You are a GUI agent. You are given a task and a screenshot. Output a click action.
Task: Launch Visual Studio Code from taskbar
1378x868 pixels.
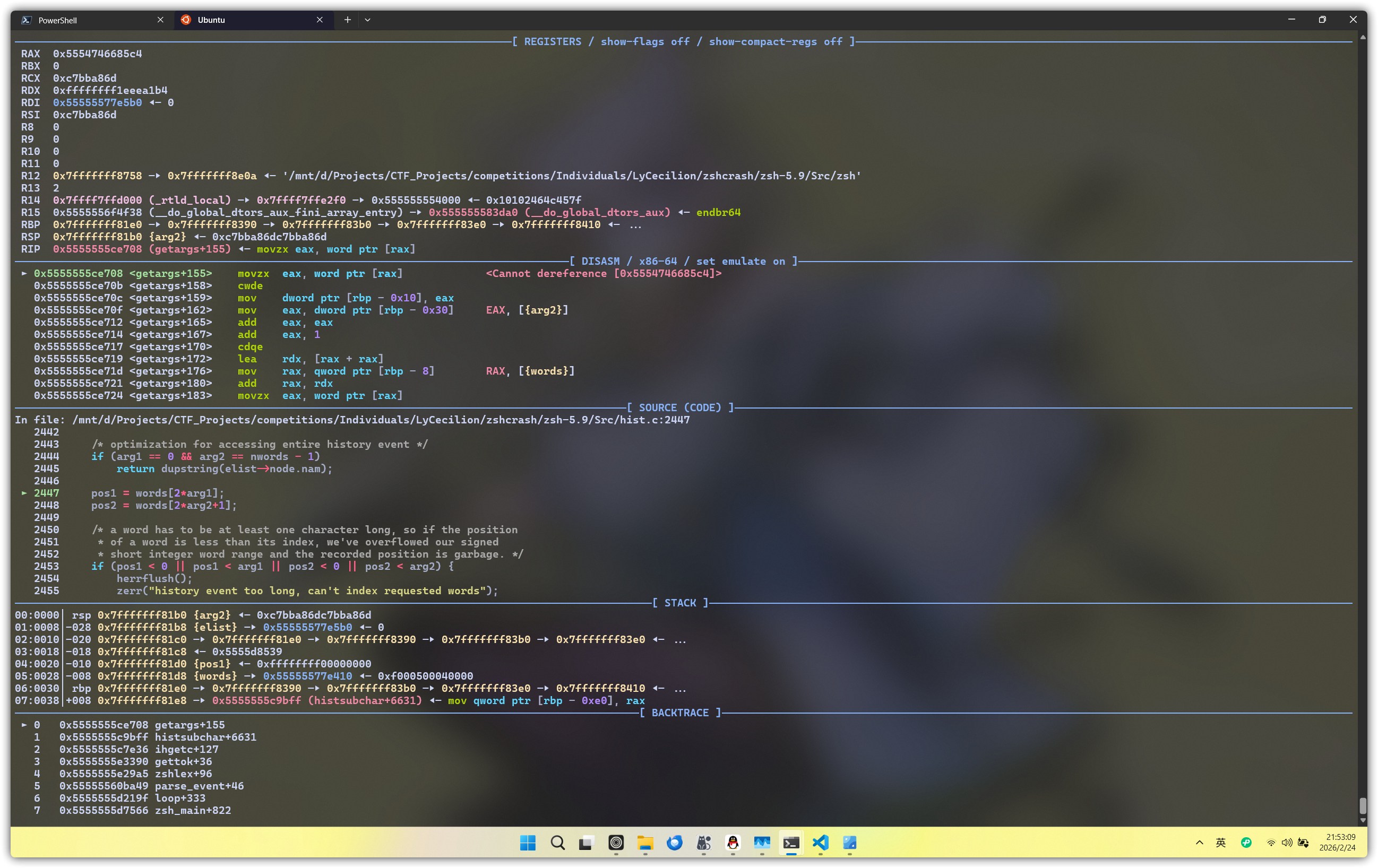821,843
